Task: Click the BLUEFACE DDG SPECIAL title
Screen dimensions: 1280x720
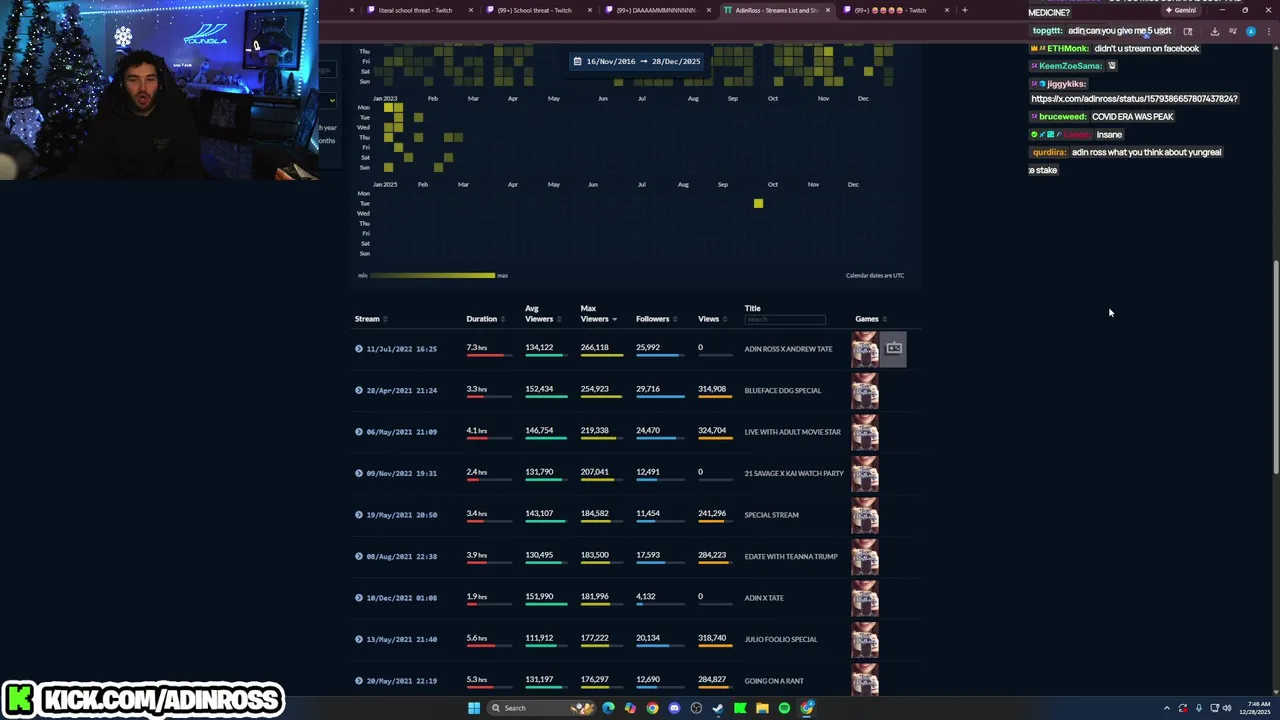Action: [x=782, y=390]
